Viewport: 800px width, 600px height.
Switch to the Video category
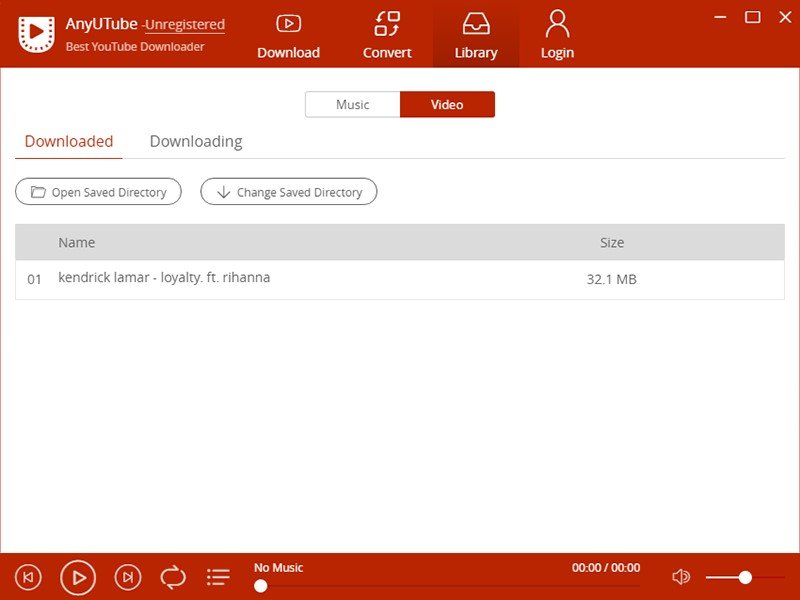447,105
